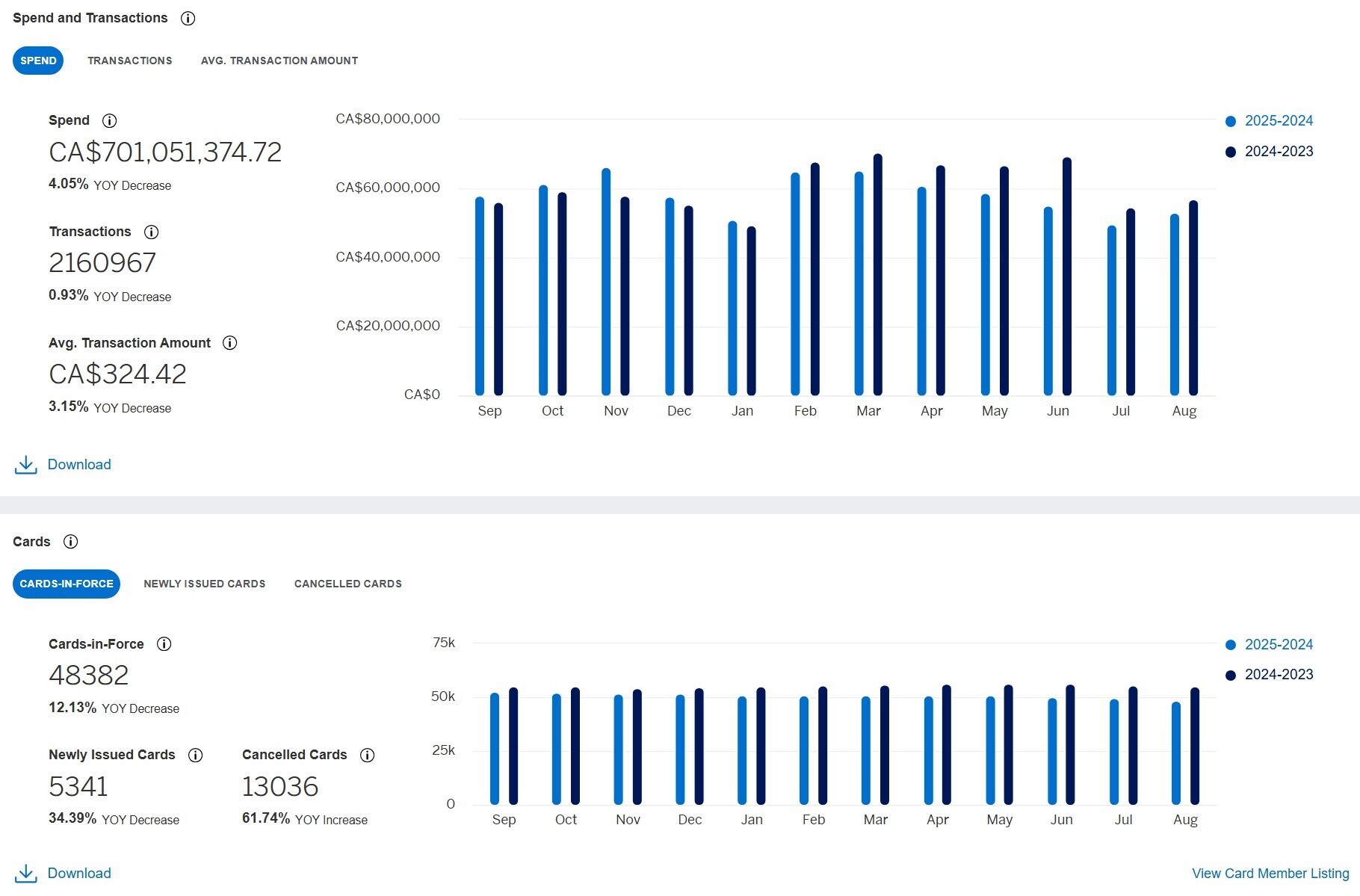This screenshot has width=1360, height=896.
Task: Switch to the Transactions tab
Action: coord(130,61)
